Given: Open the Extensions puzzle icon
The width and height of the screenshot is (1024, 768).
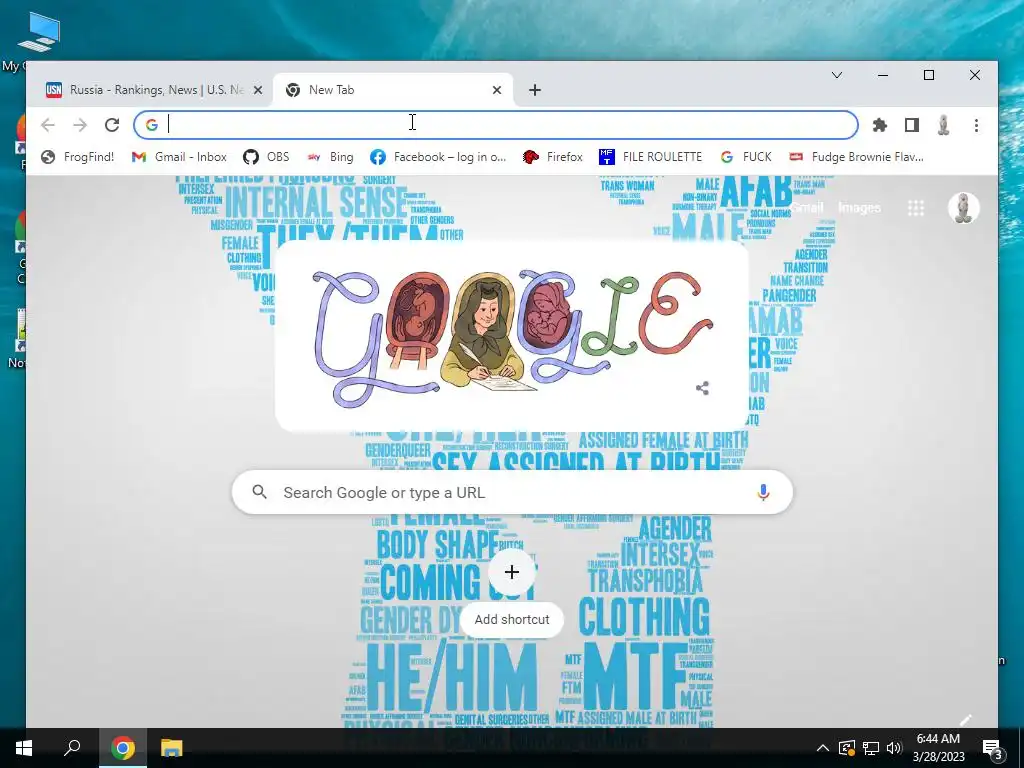Looking at the screenshot, I should point(880,125).
